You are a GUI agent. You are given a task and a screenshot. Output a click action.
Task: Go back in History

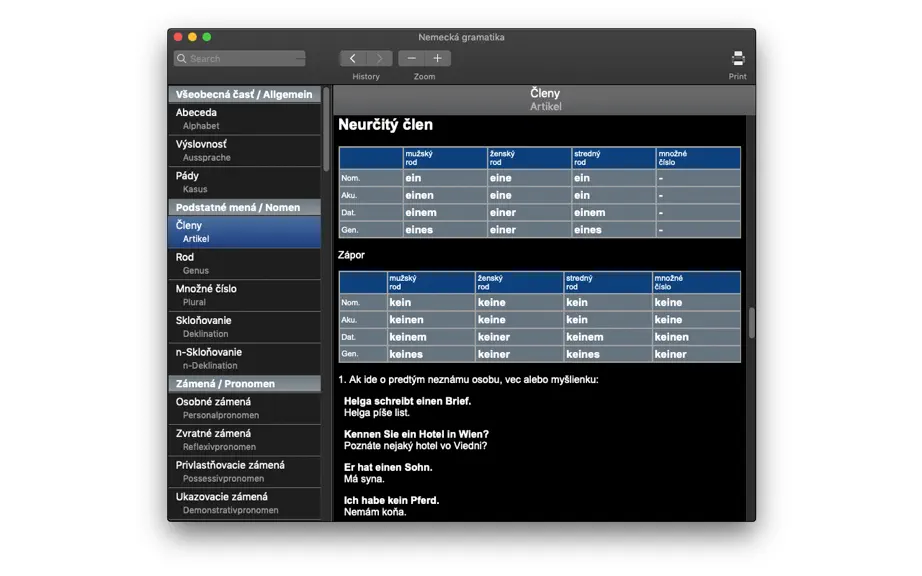[353, 58]
